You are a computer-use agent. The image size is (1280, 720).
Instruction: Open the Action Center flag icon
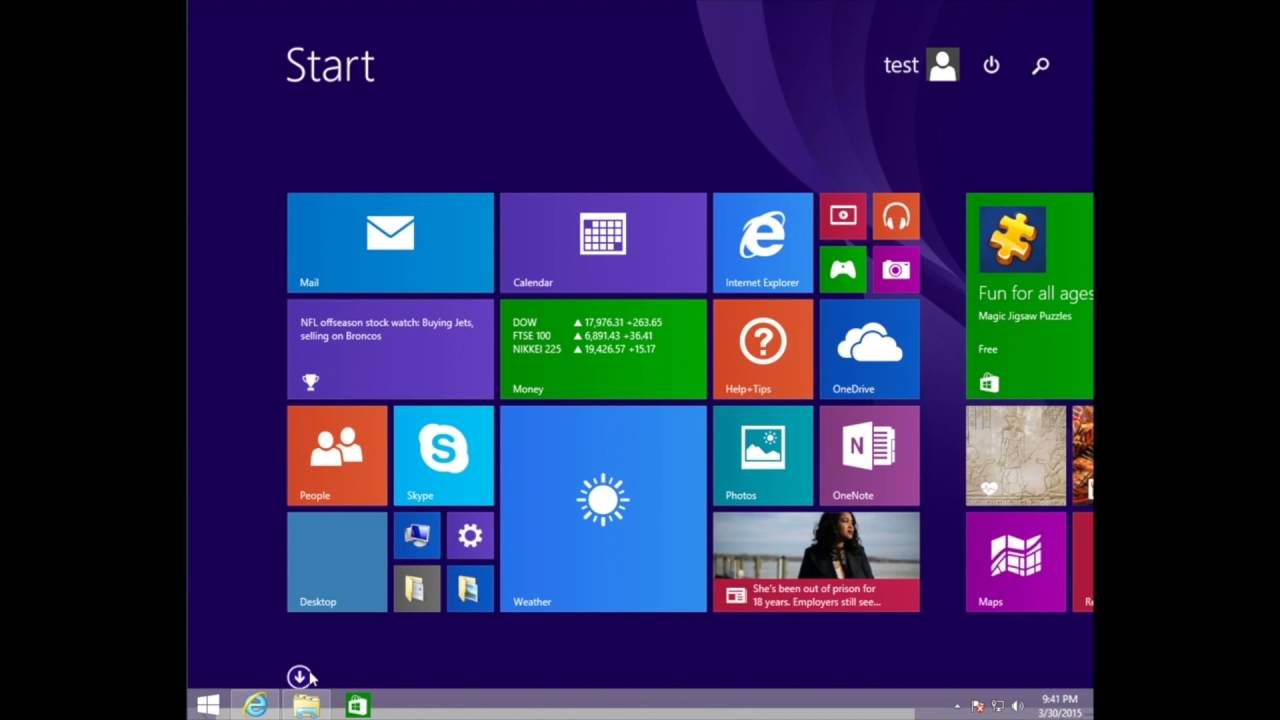[x=978, y=706]
